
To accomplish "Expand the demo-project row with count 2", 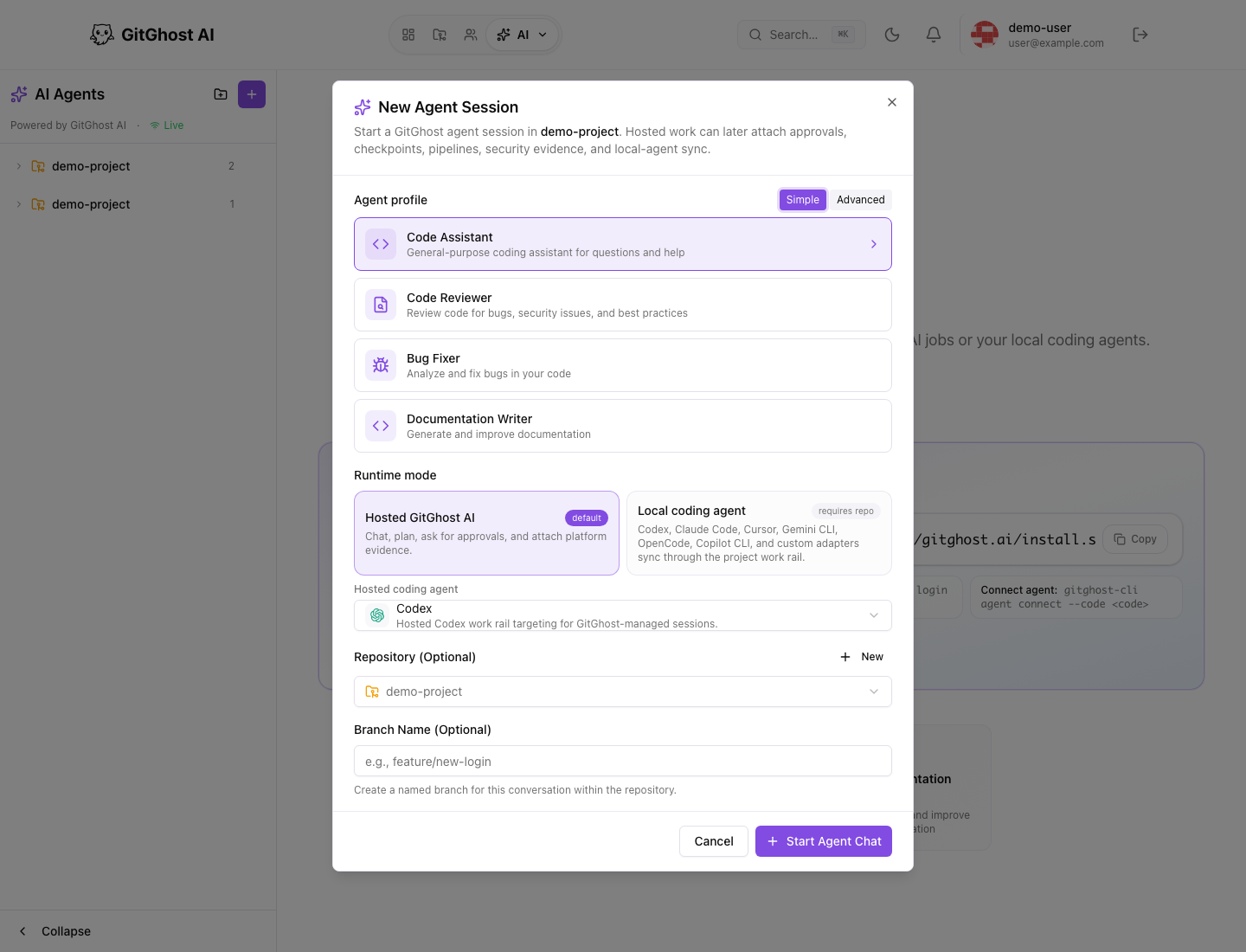I will 138,166.
